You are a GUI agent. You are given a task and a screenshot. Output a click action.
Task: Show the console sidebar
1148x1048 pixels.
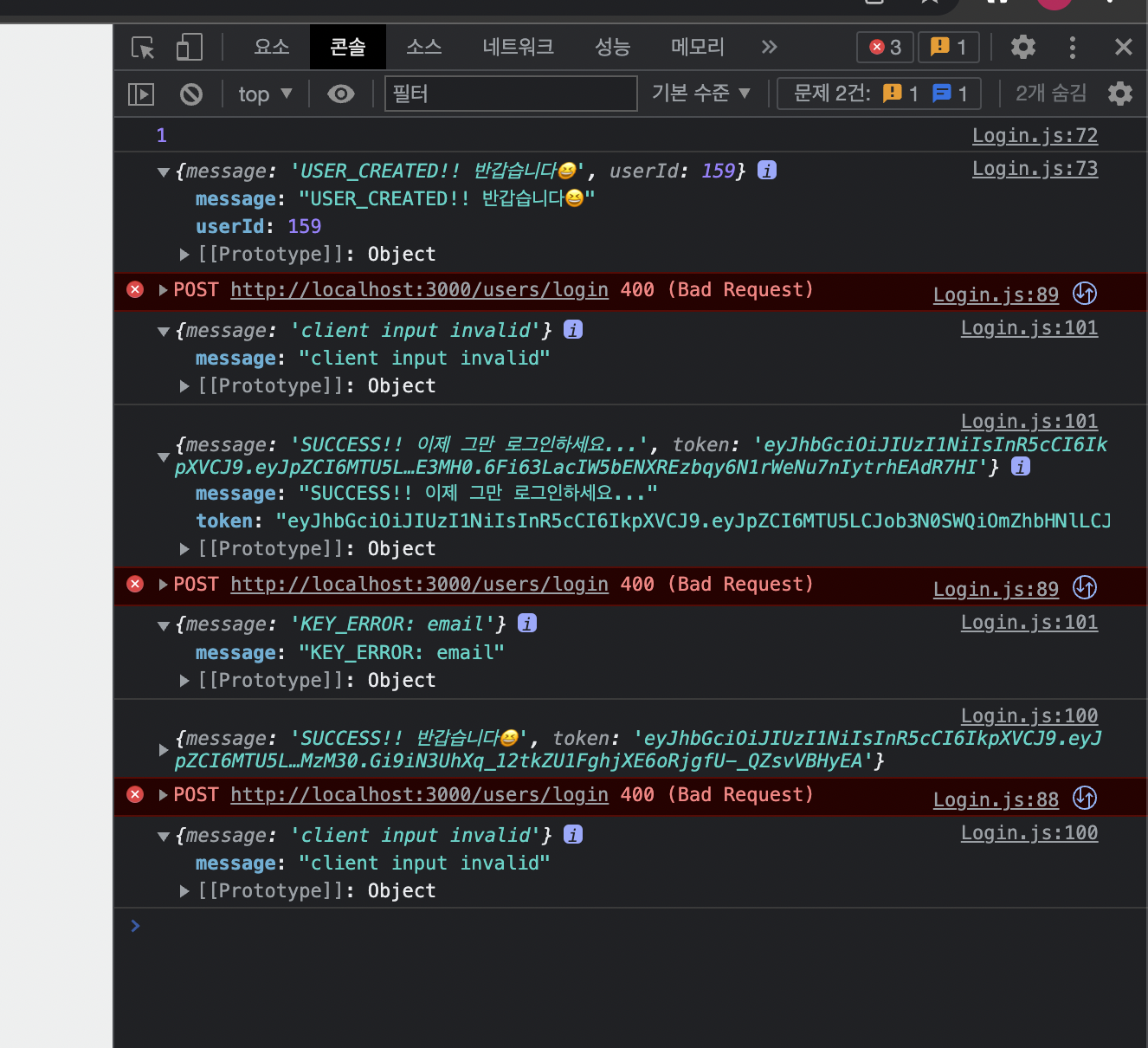(x=141, y=94)
